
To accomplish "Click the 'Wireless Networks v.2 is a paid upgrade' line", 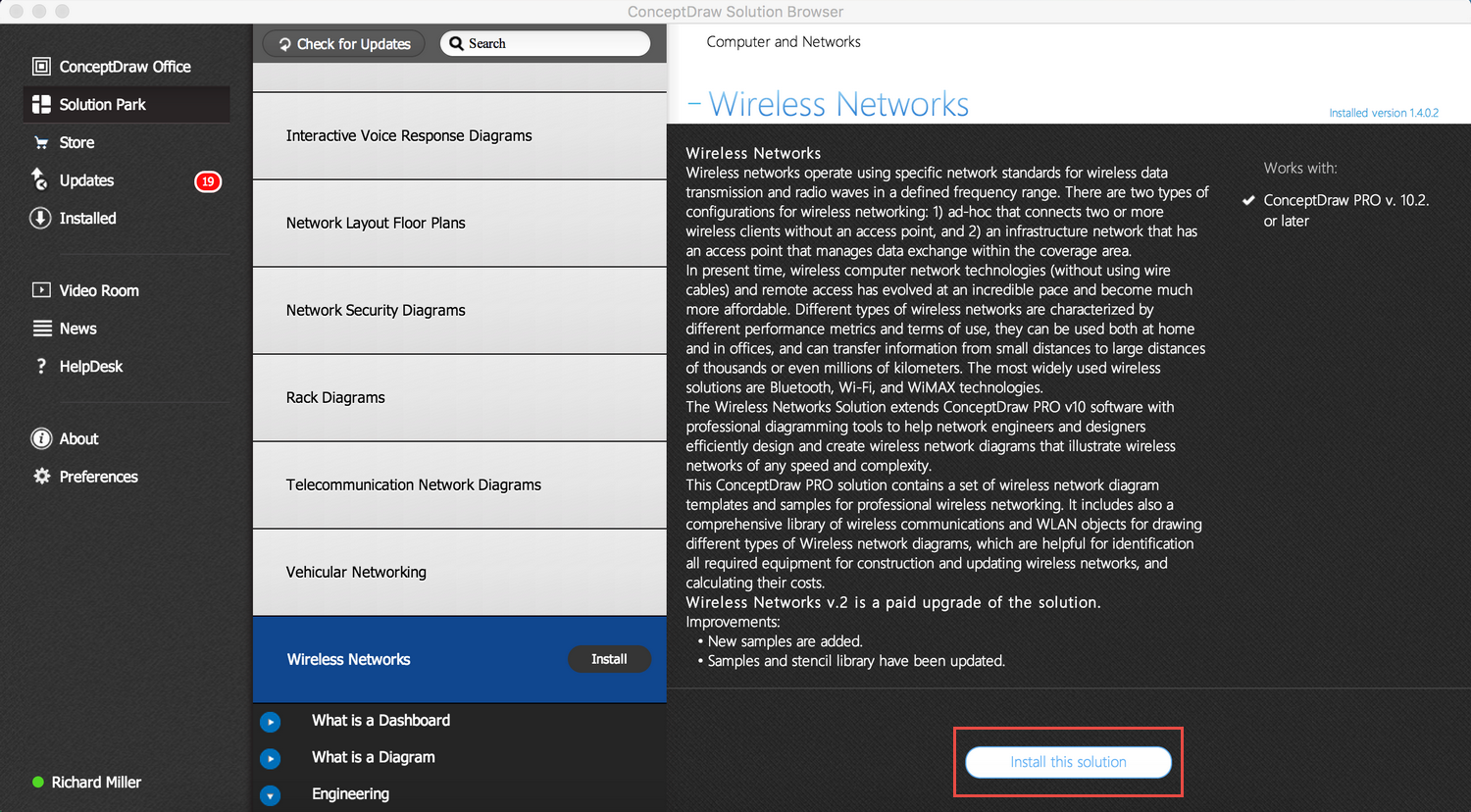I will click(x=892, y=602).
